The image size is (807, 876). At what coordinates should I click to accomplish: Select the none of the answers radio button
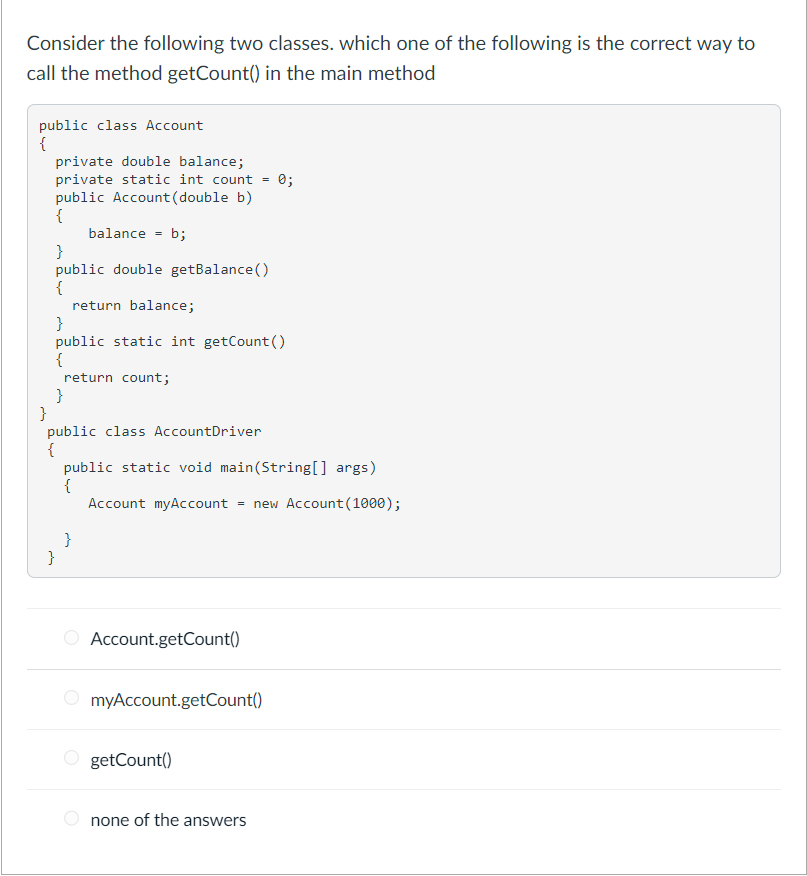[x=71, y=818]
